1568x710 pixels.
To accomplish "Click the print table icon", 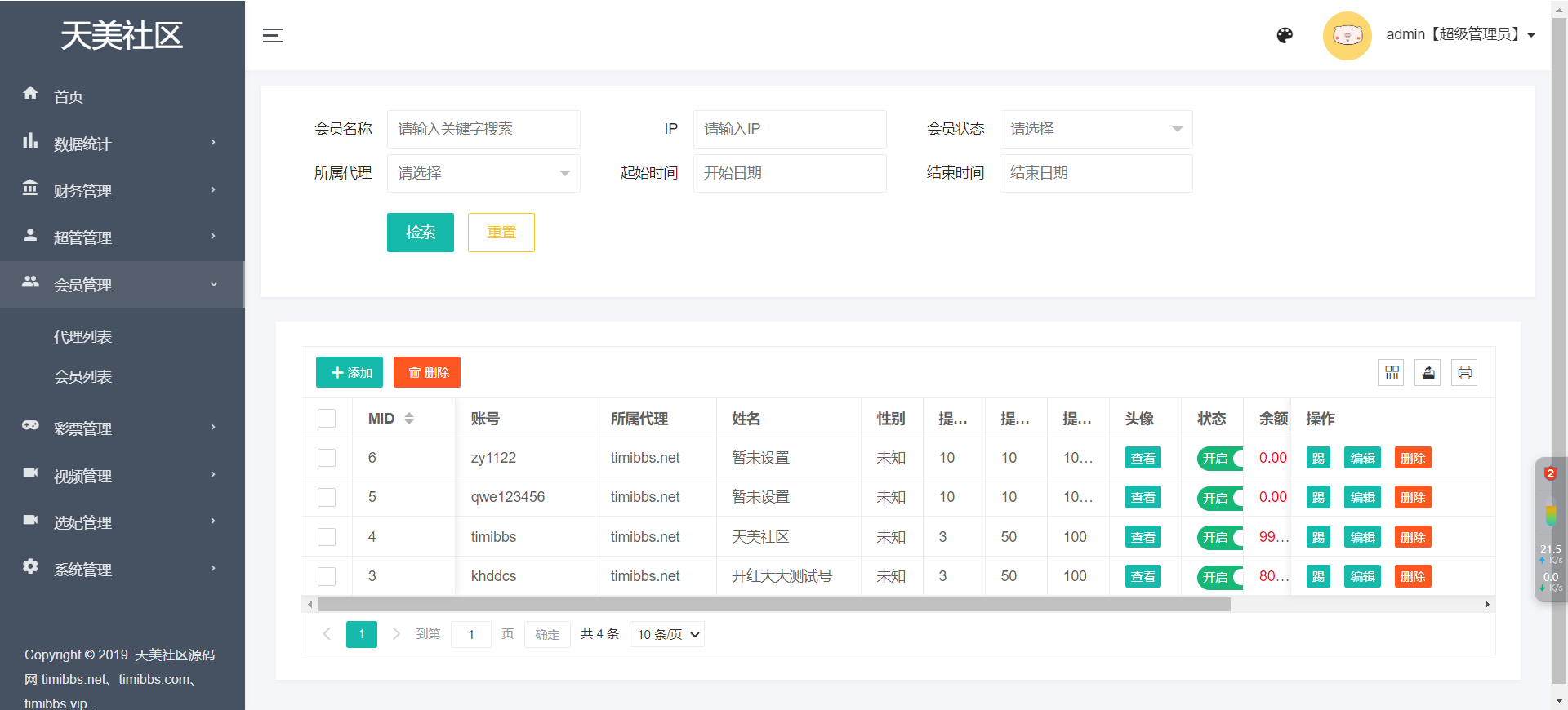I will click(1464, 373).
